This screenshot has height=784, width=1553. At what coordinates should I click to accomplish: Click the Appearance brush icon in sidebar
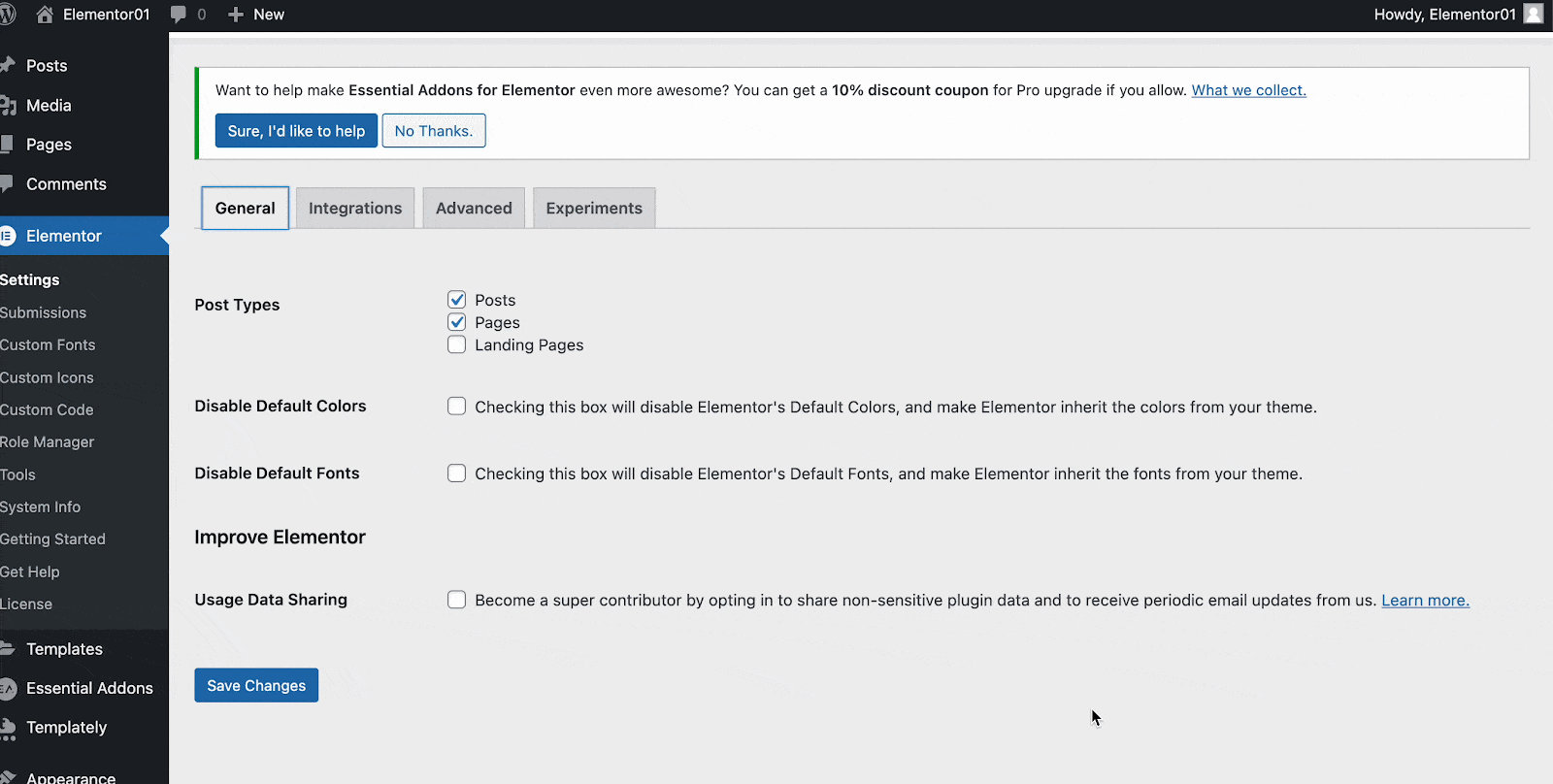click(x=8, y=776)
